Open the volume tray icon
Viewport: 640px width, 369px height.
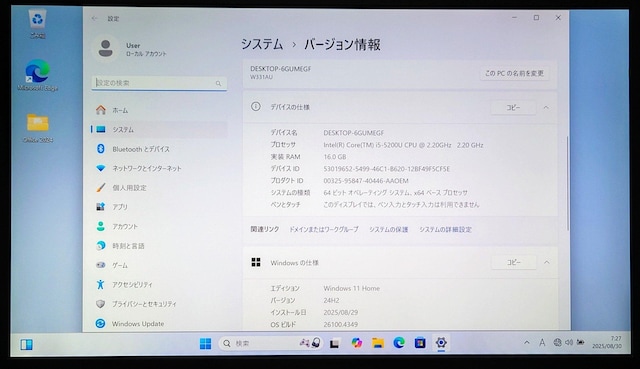(x=569, y=342)
